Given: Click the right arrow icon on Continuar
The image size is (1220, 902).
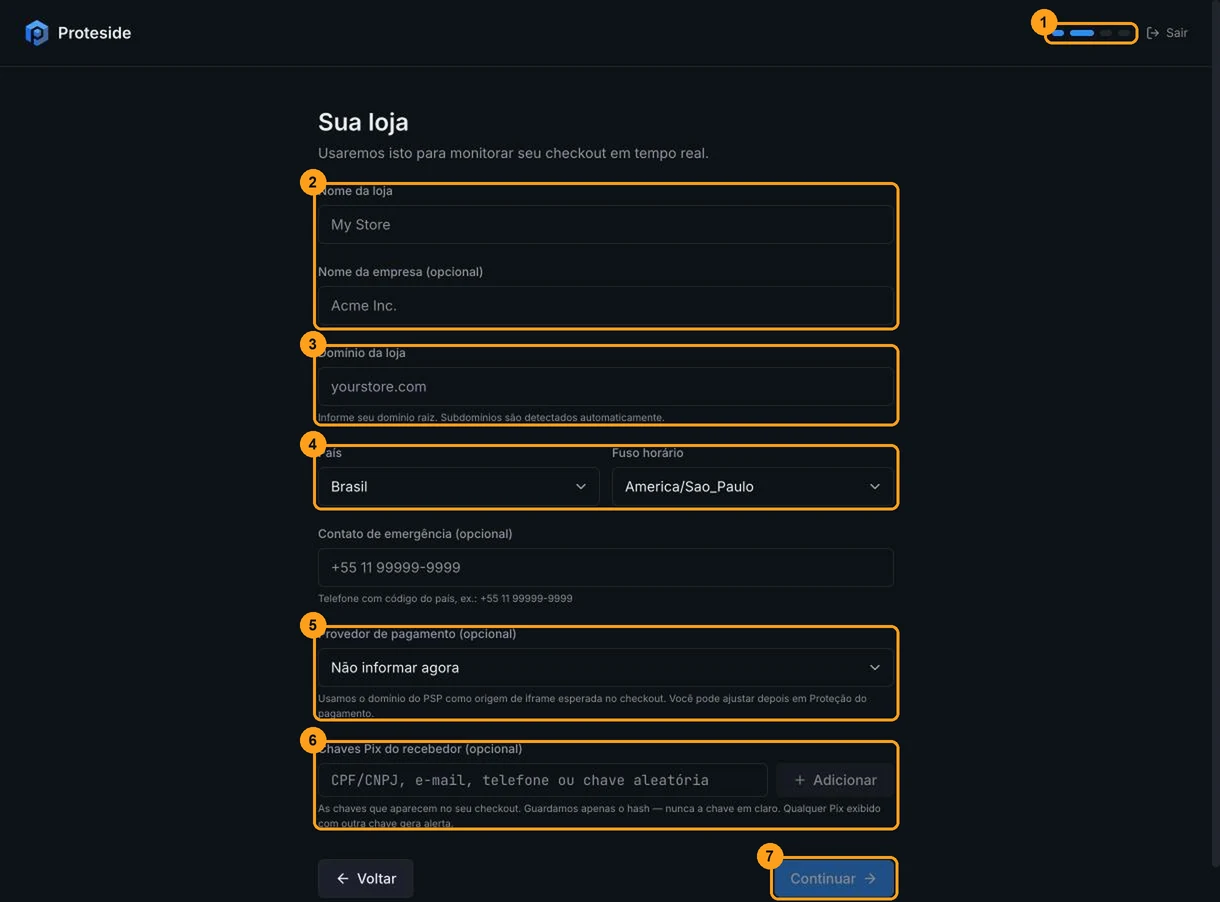Looking at the screenshot, I should 870,879.
